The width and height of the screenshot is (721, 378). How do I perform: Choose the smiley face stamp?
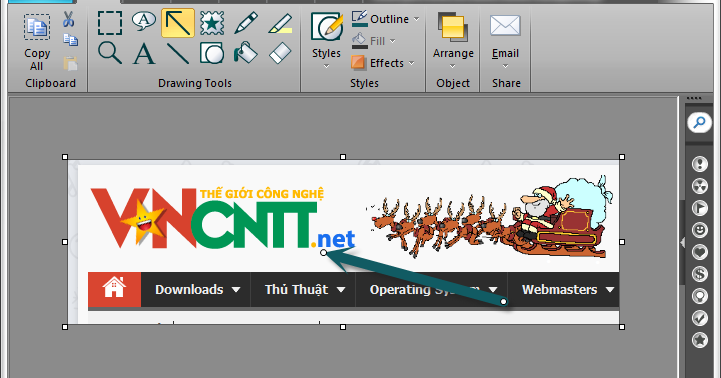point(700,229)
